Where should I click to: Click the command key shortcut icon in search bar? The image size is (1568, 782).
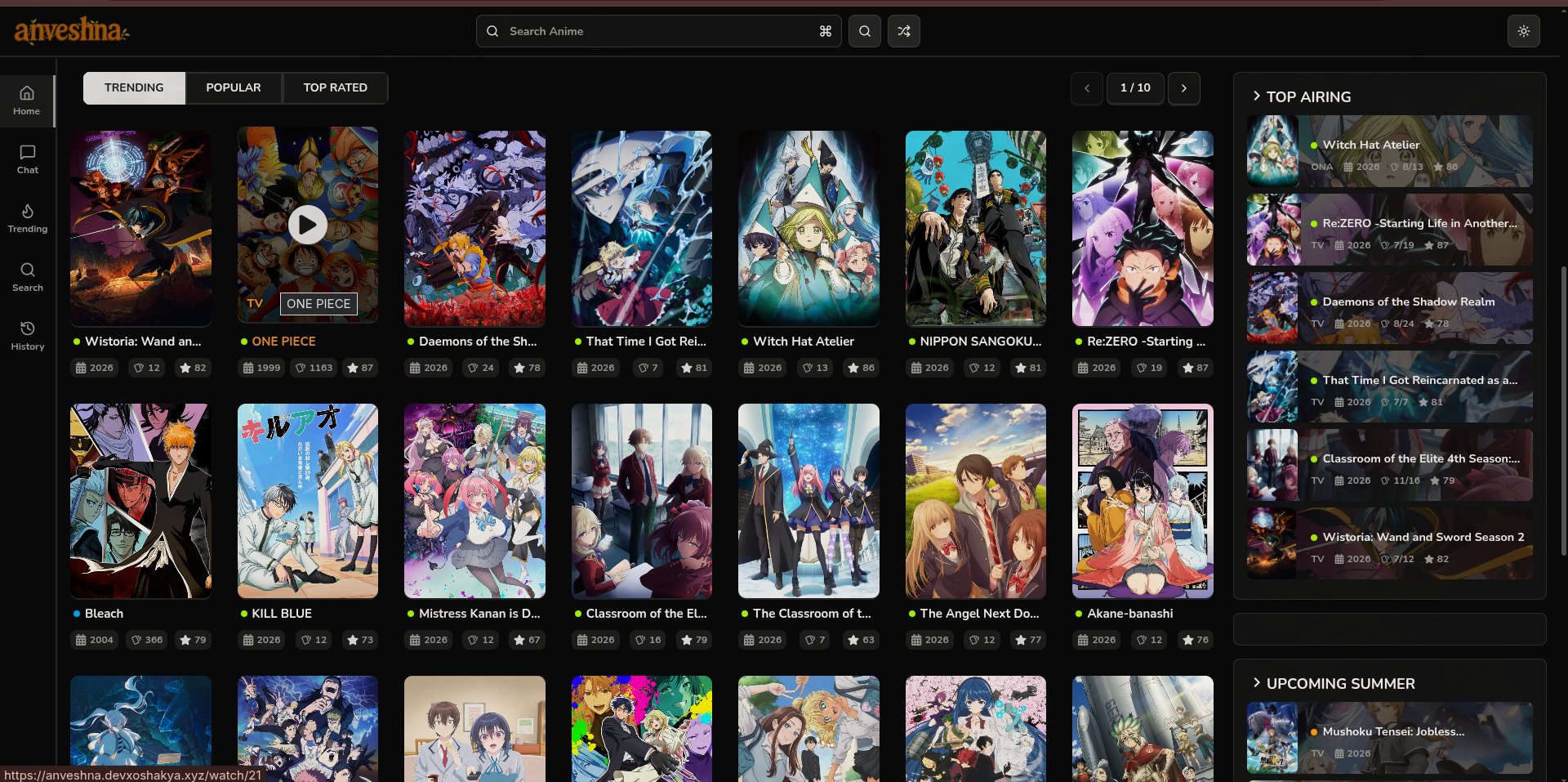point(826,31)
